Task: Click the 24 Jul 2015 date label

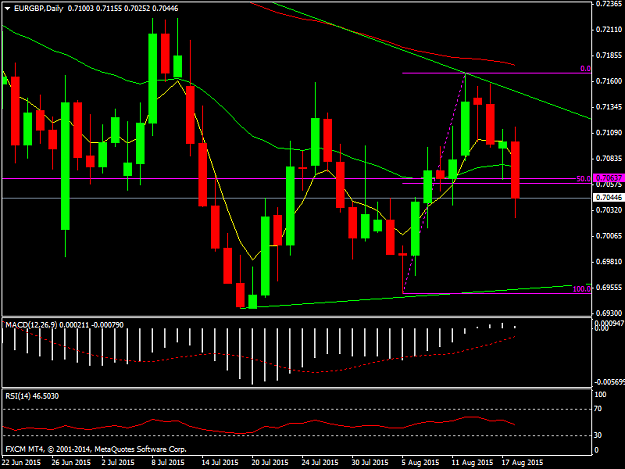Action: [x=320, y=462]
